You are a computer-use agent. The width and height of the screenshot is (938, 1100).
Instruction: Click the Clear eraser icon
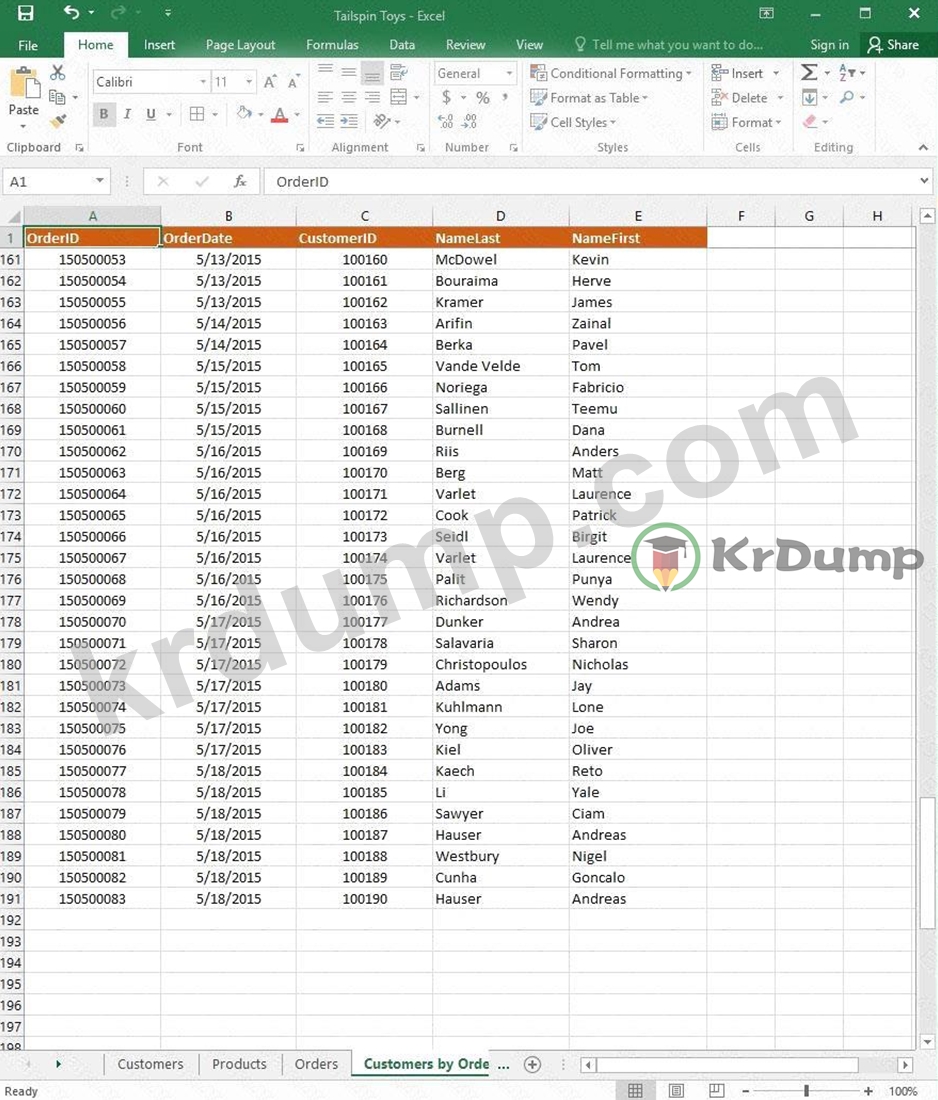click(810, 121)
